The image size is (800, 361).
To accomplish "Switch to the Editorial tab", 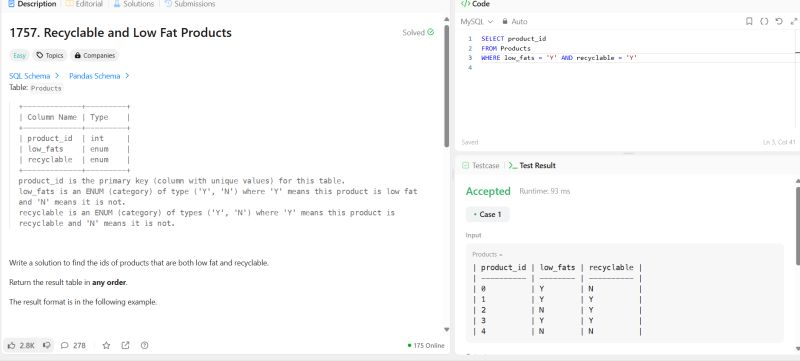I will [84, 4].
